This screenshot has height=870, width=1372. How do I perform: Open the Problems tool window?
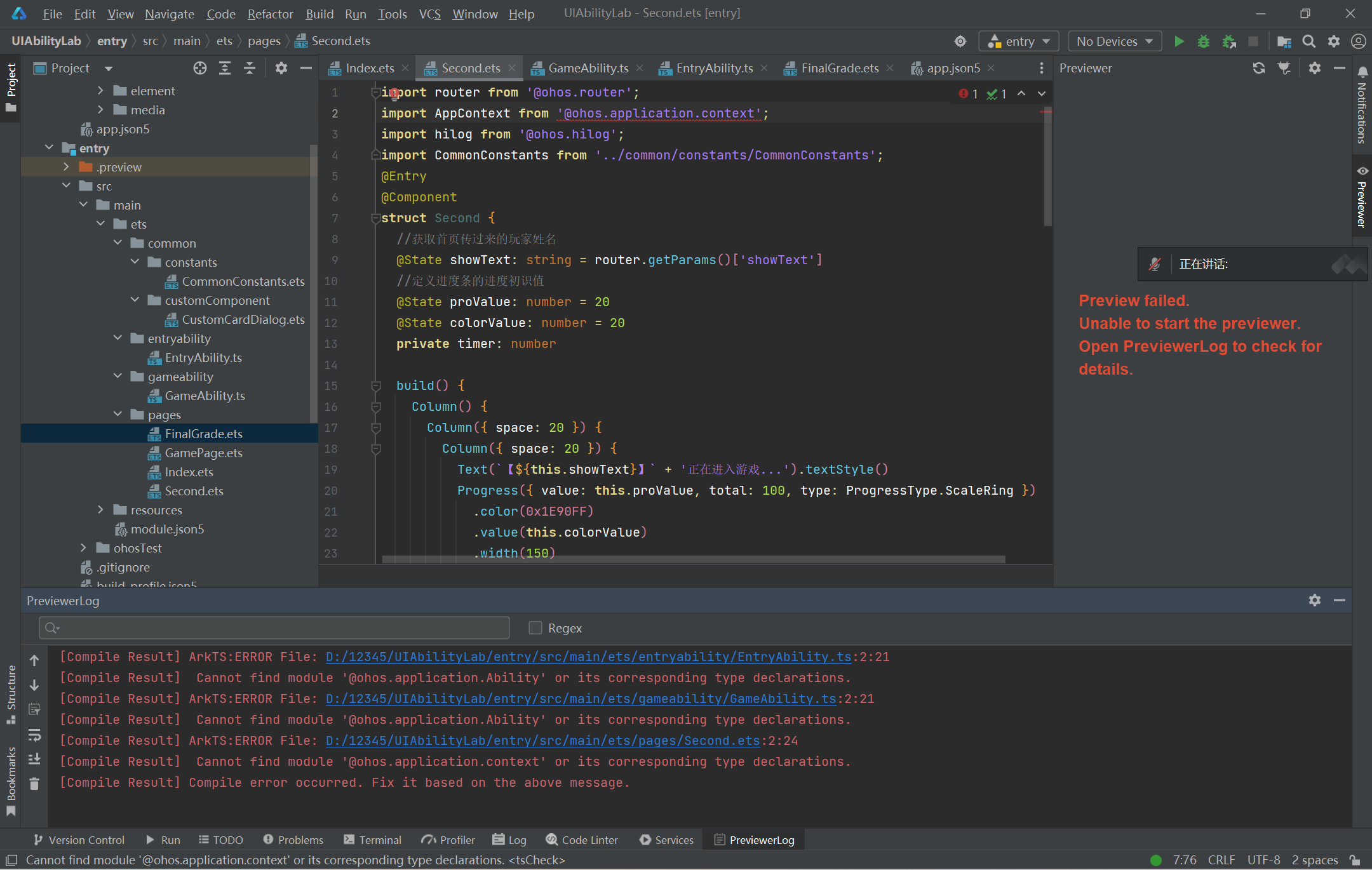pos(293,840)
